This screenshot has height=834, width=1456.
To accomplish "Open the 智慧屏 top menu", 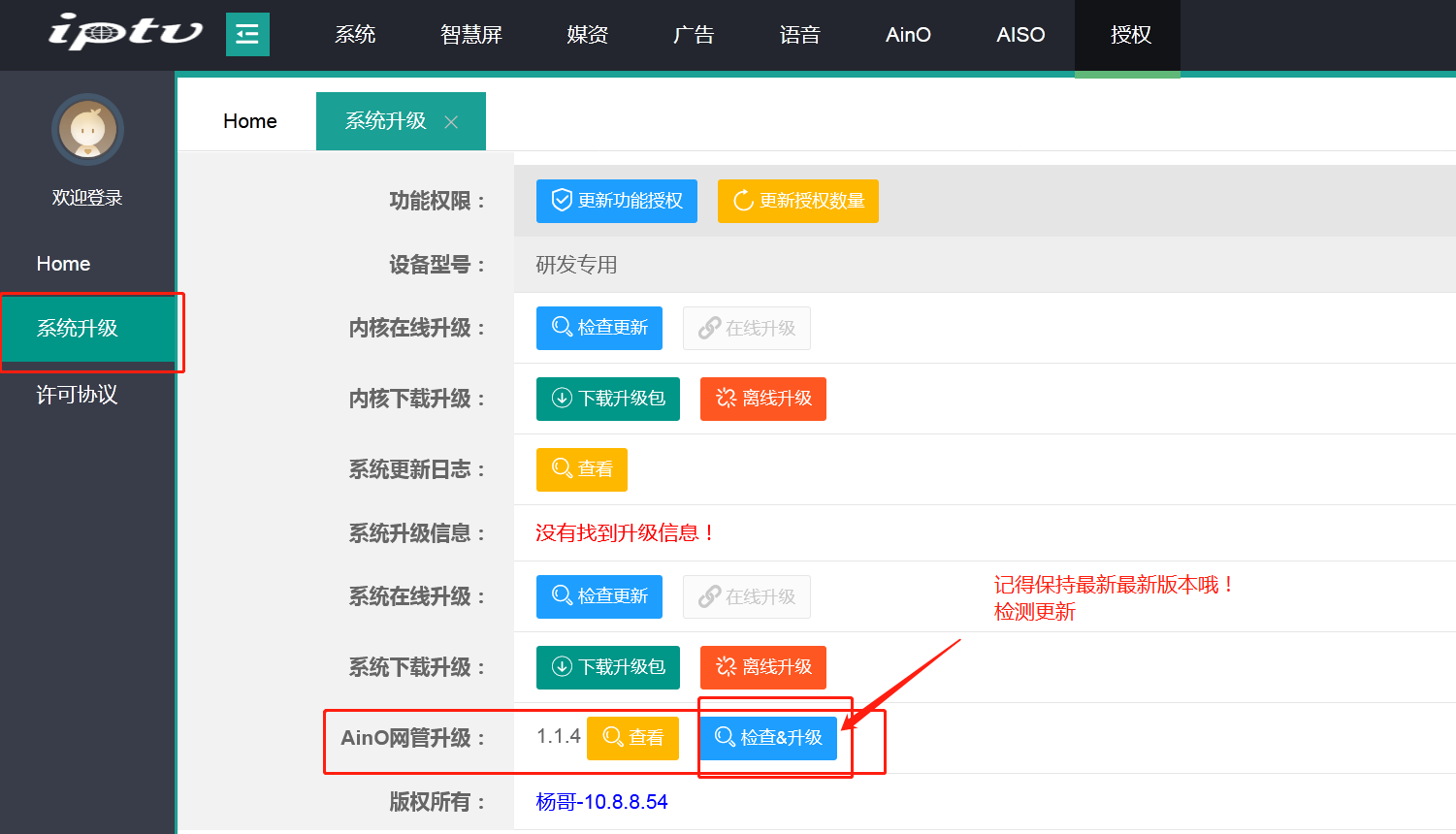I will (470, 35).
